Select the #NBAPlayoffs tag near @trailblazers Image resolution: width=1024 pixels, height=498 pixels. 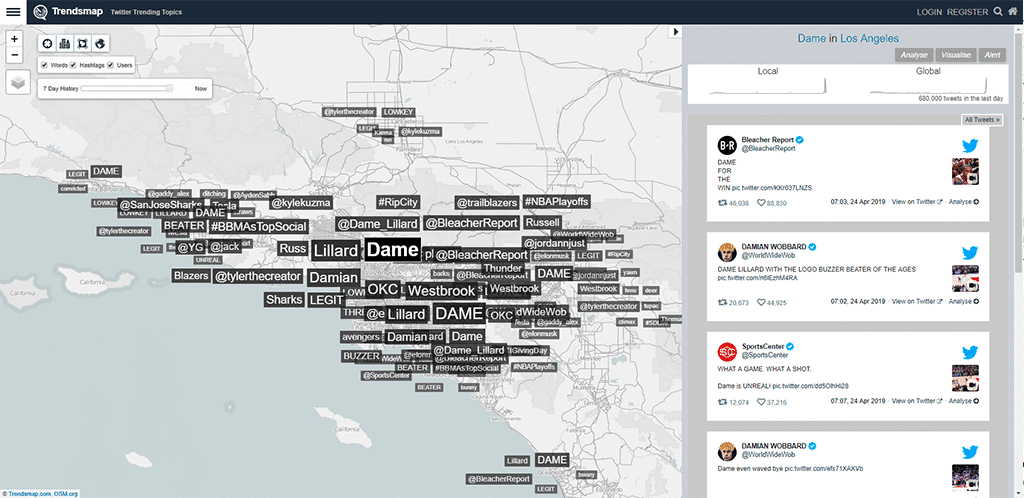click(x=557, y=202)
